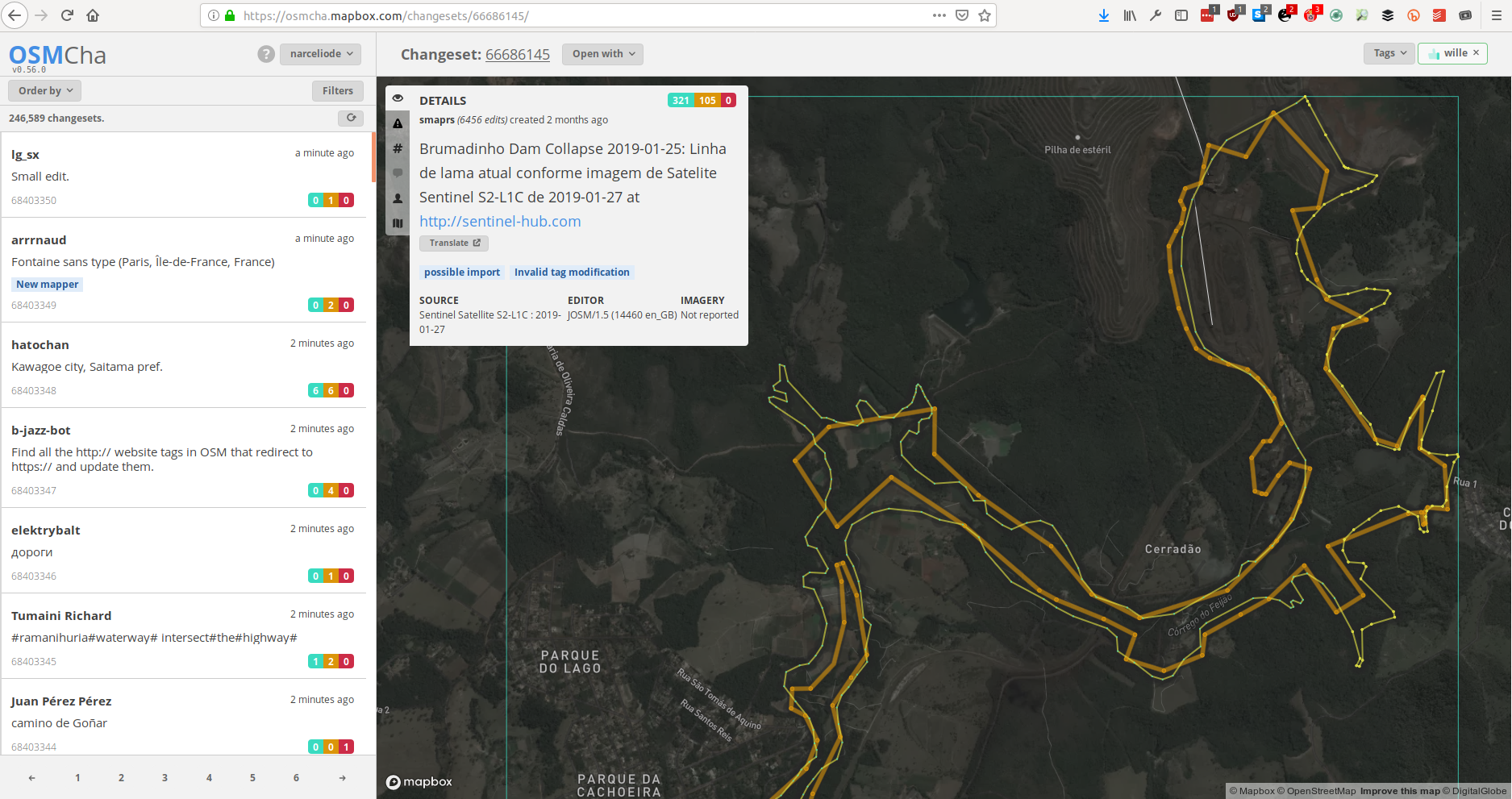Refresh the changeset list

point(352,118)
